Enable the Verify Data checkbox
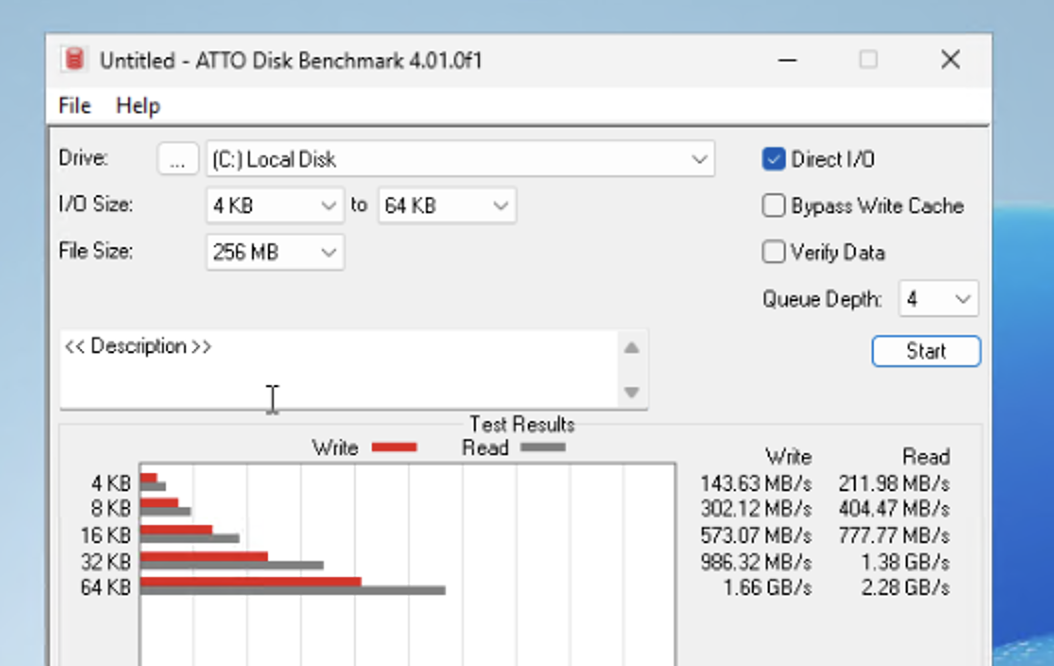Viewport: 1054px width, 666px height. pyautogui.click(x=774, y=253)
